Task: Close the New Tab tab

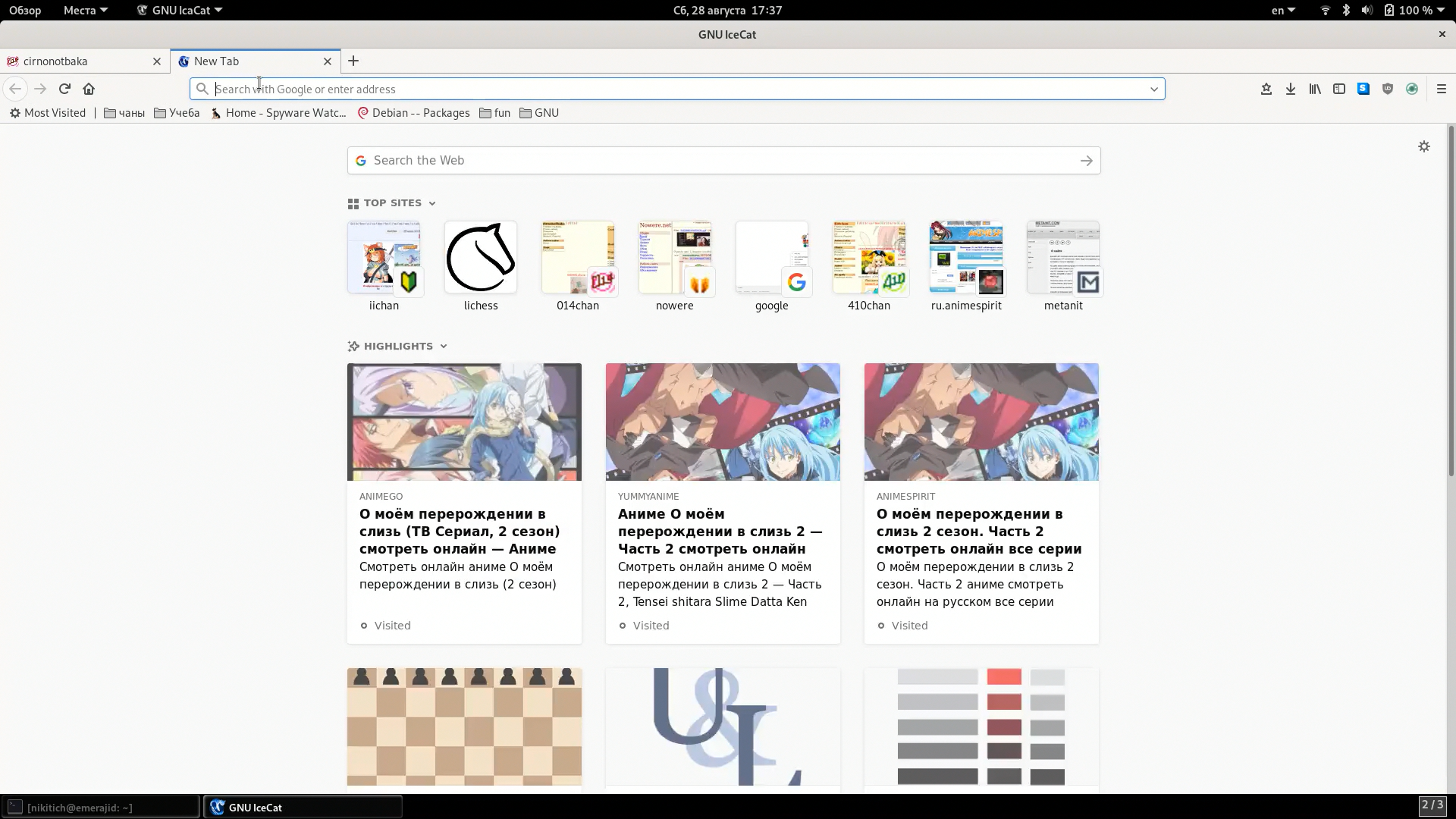Action: 328,61
